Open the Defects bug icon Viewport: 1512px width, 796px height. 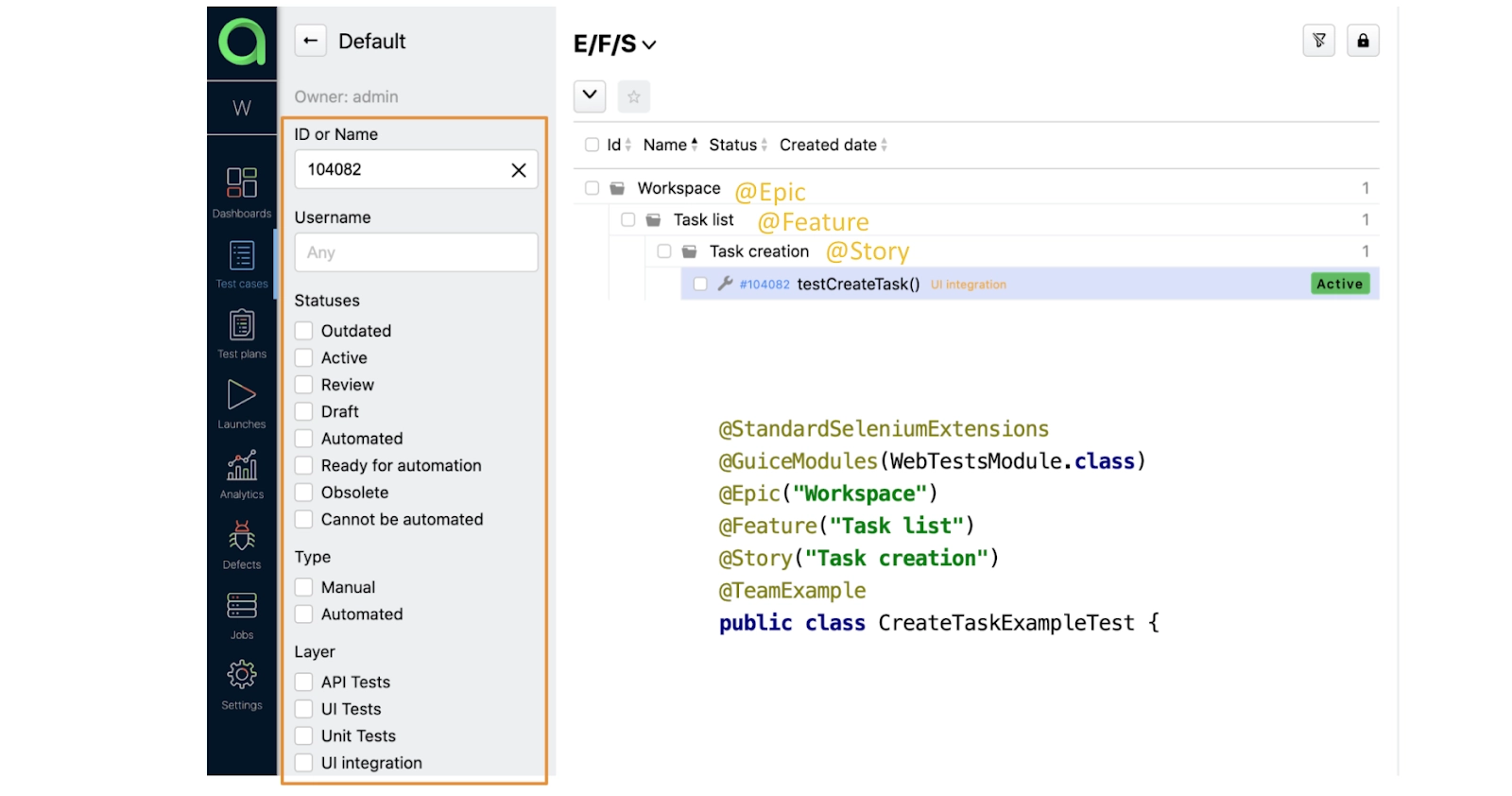(242, 545)
